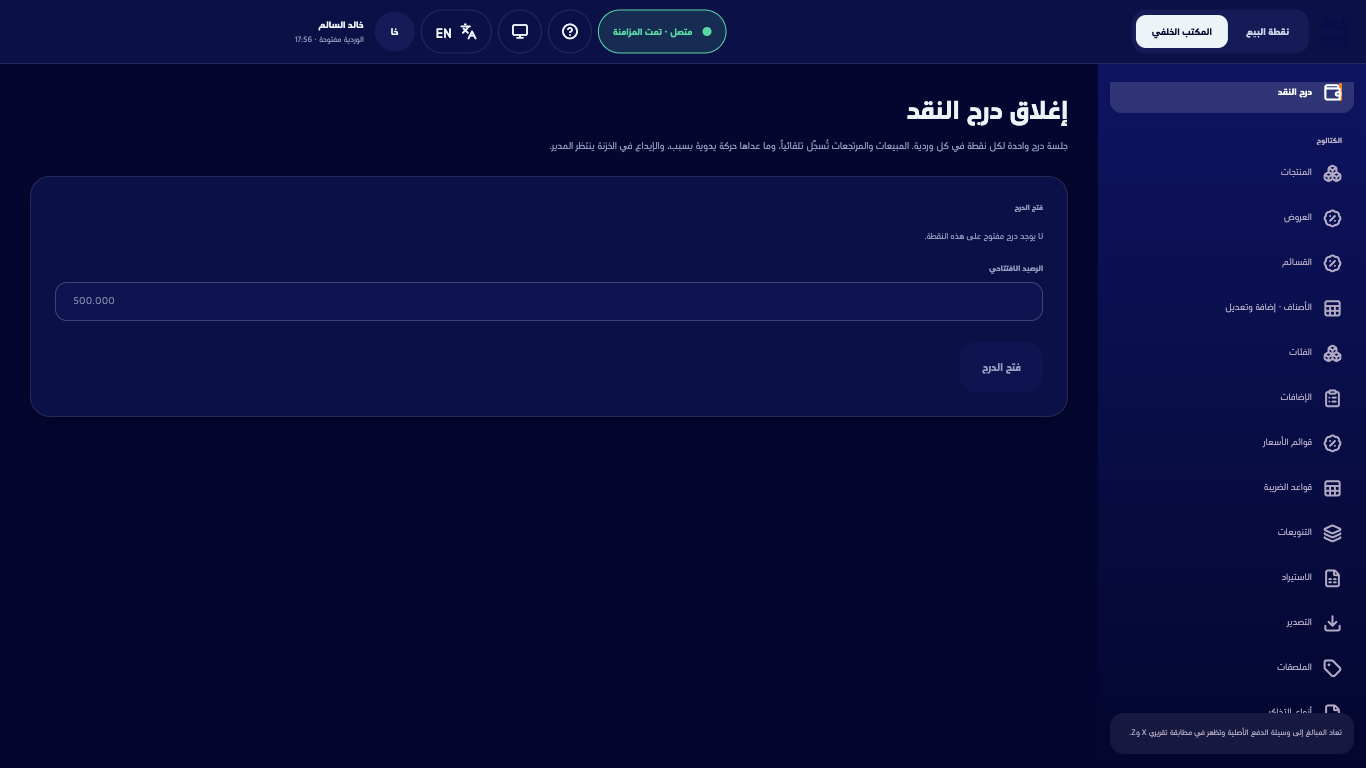Open الأصناف · إضافة وتعديل menu entry

pos(1232,308)
